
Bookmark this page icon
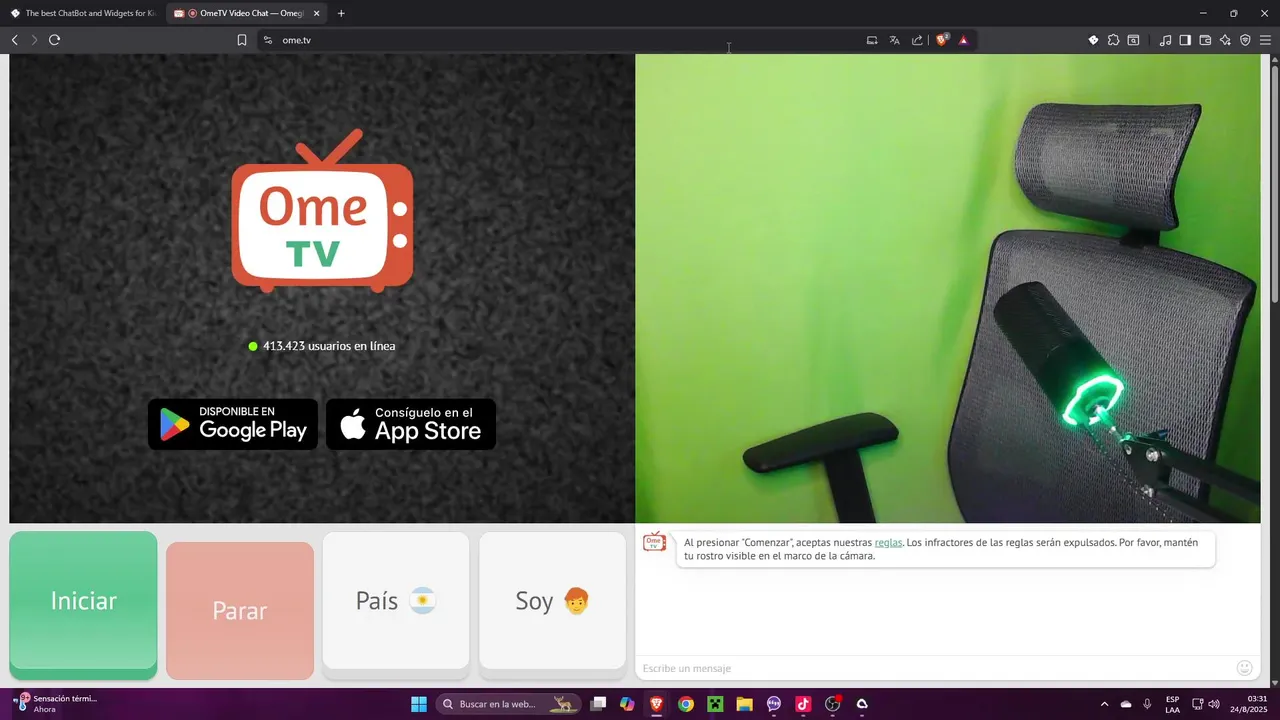pos(242,40)
